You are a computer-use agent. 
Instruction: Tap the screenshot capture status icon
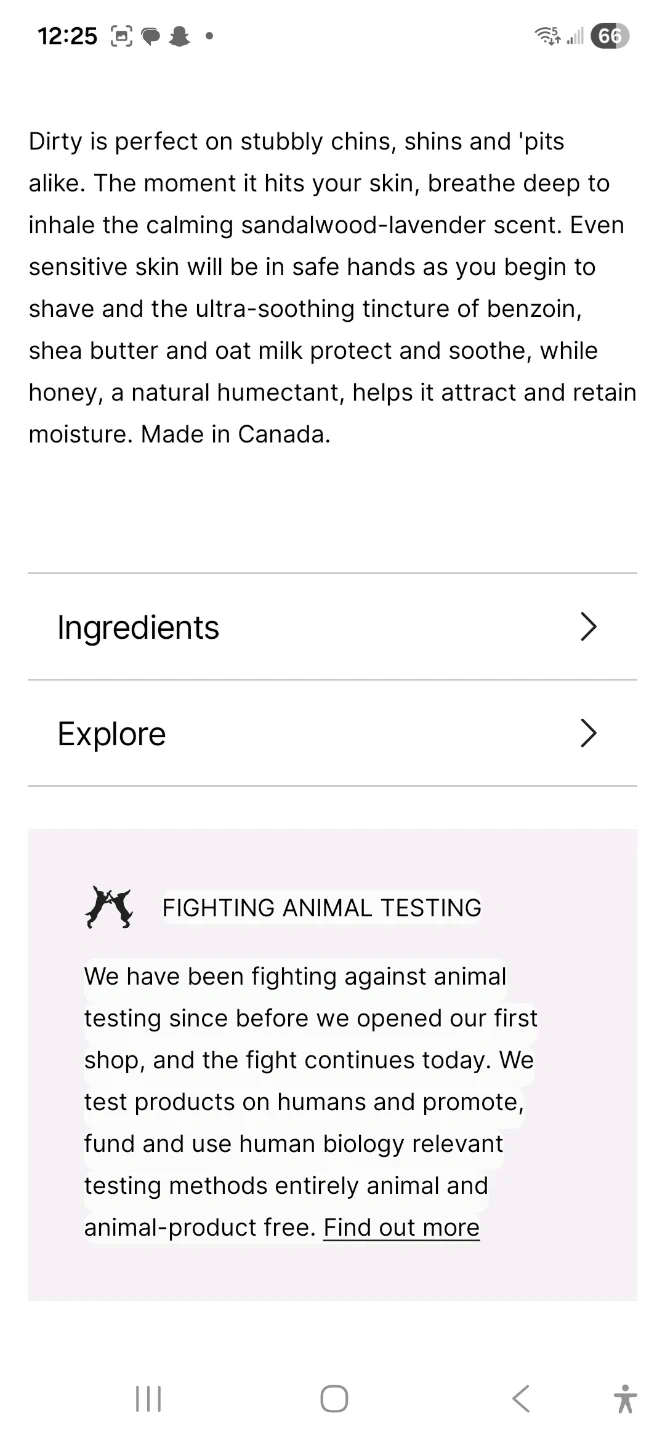pyautogui.click(x=121, y=37)
